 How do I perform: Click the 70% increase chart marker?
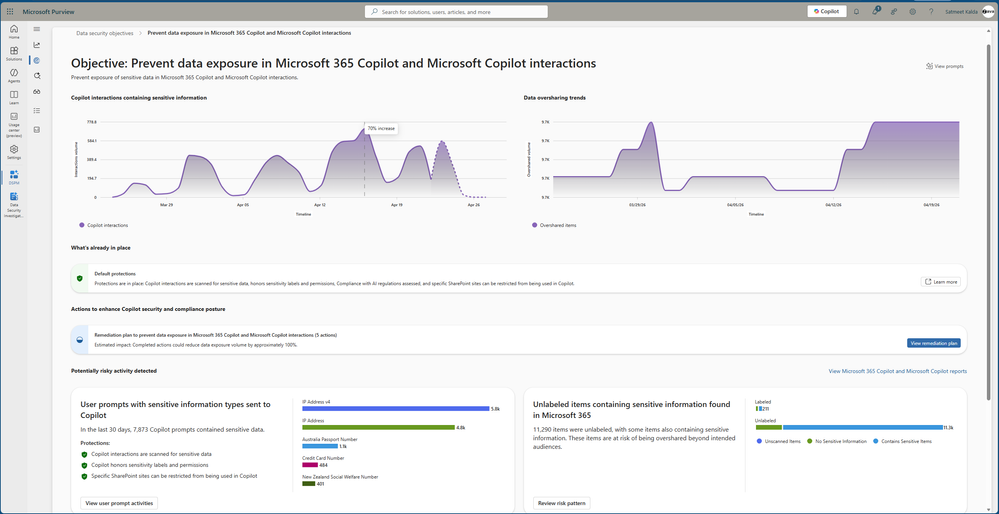(x=364, y=130)
